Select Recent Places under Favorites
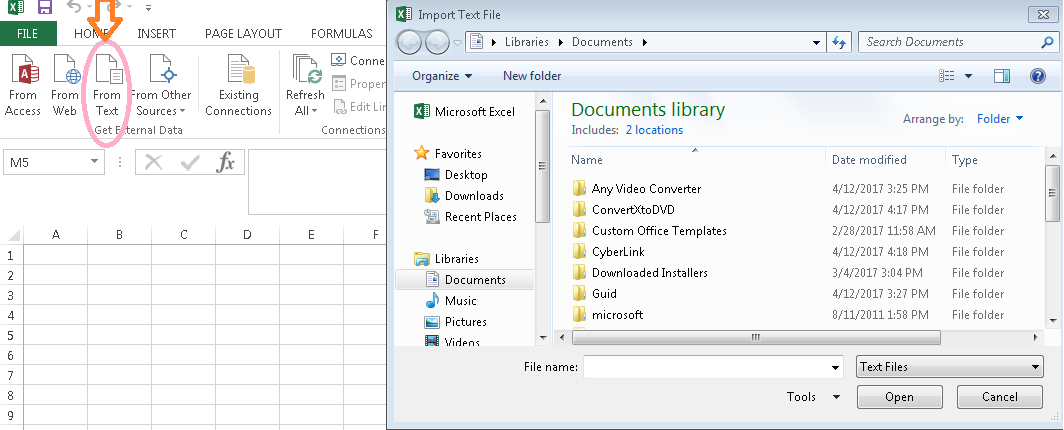 pos(470,216)
